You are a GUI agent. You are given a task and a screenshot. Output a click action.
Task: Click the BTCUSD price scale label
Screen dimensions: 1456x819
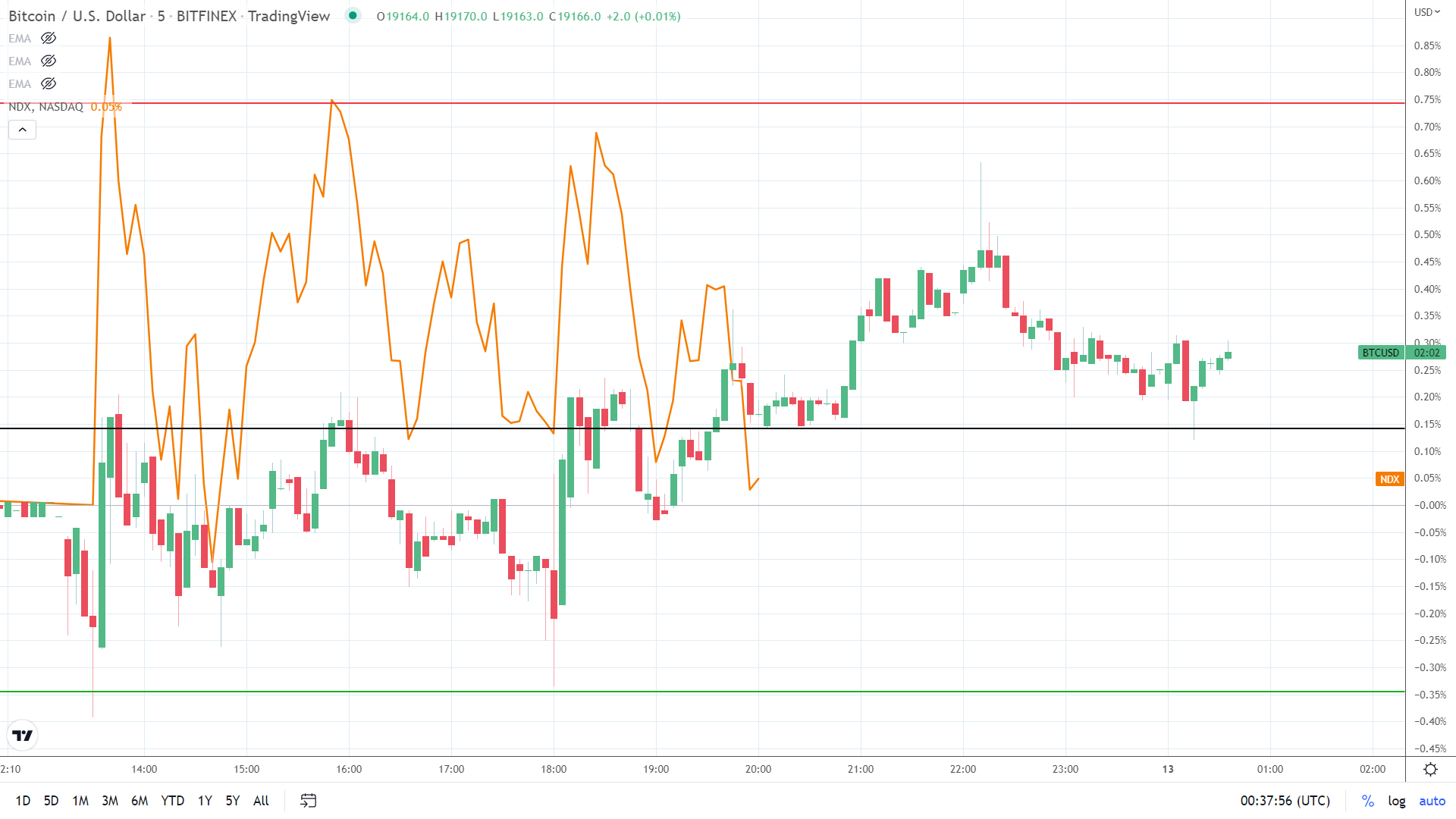1381,353
